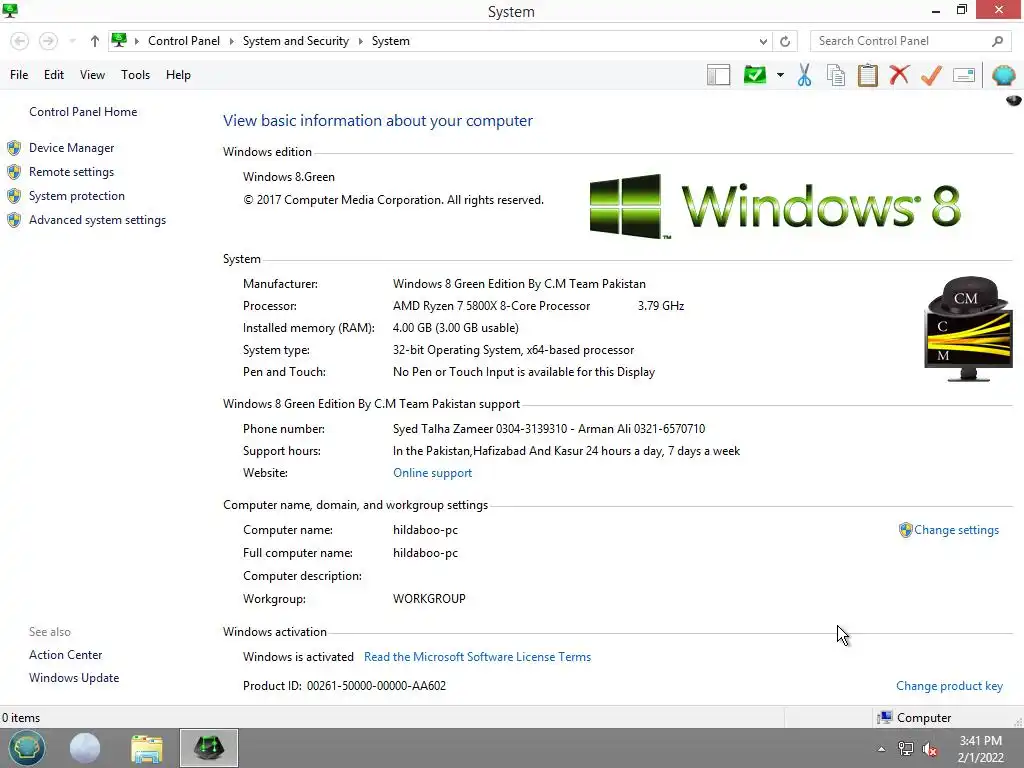Viewport: 1024px width, 768px height.
Task: Click Control Panel breadcrumb
Action: [x=184, y=41]
